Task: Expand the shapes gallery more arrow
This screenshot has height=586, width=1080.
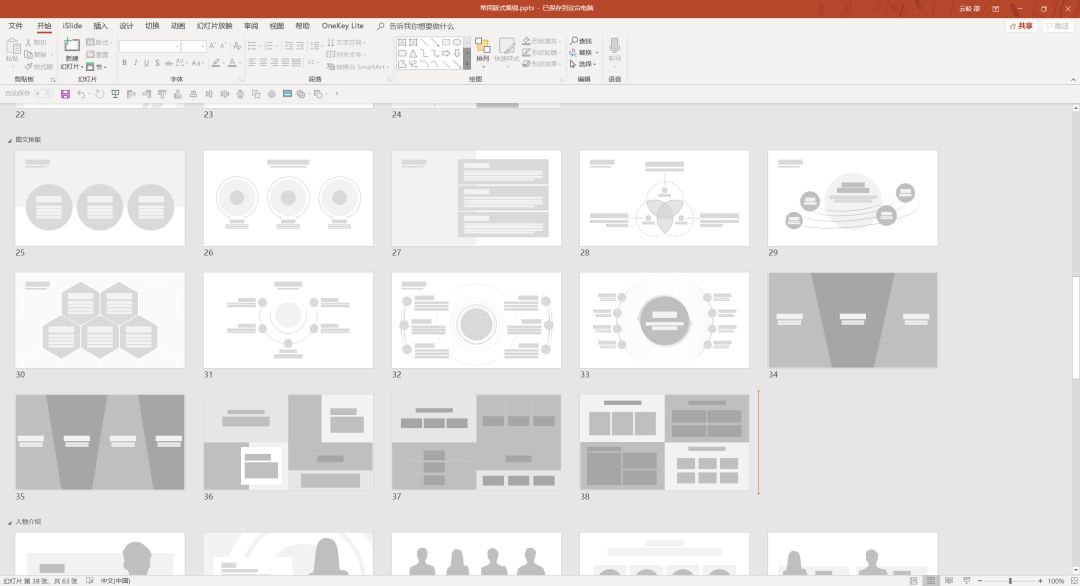Action: click(x=466, y=65)
